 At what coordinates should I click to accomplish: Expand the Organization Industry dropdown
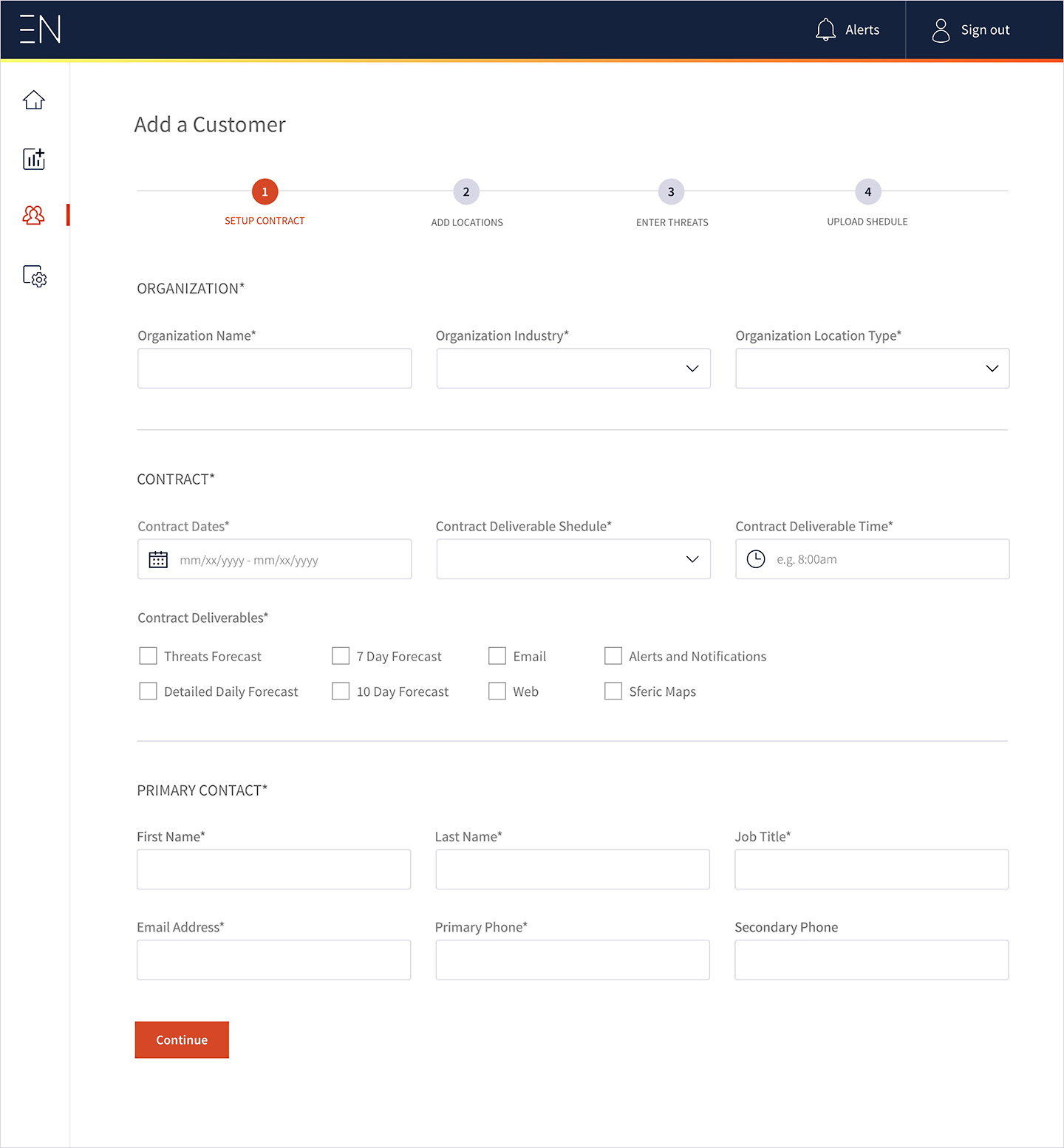coord(573,368)
